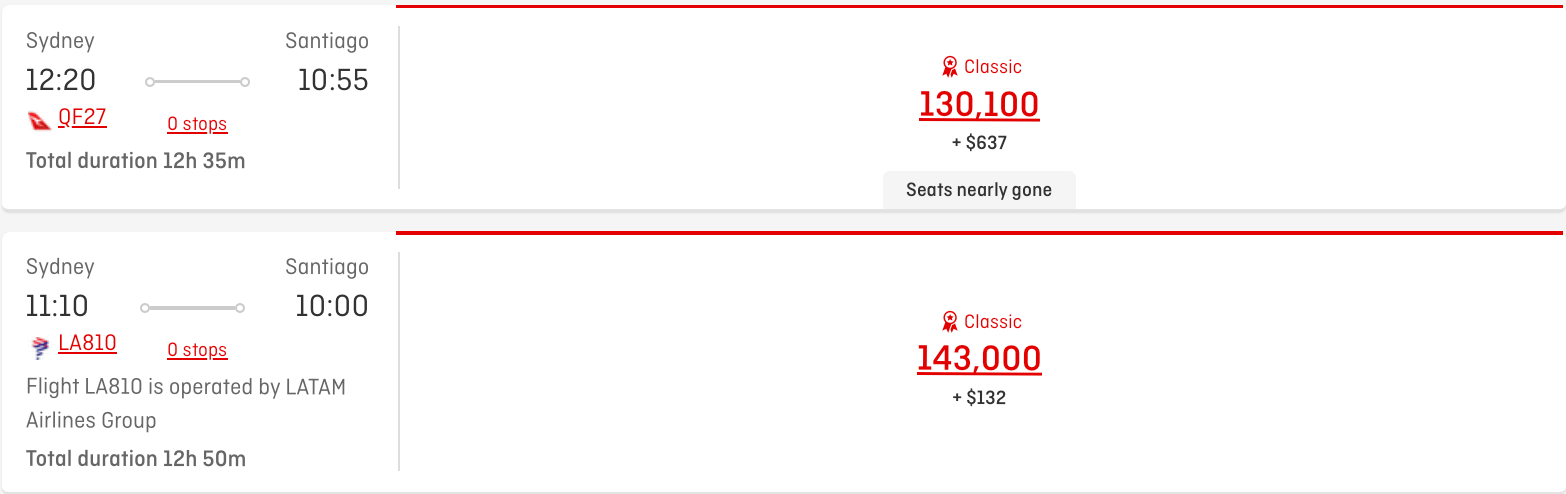Click the + $637 taxes amount
This screenshot has height=494, width=1566.
coord(979,143)
